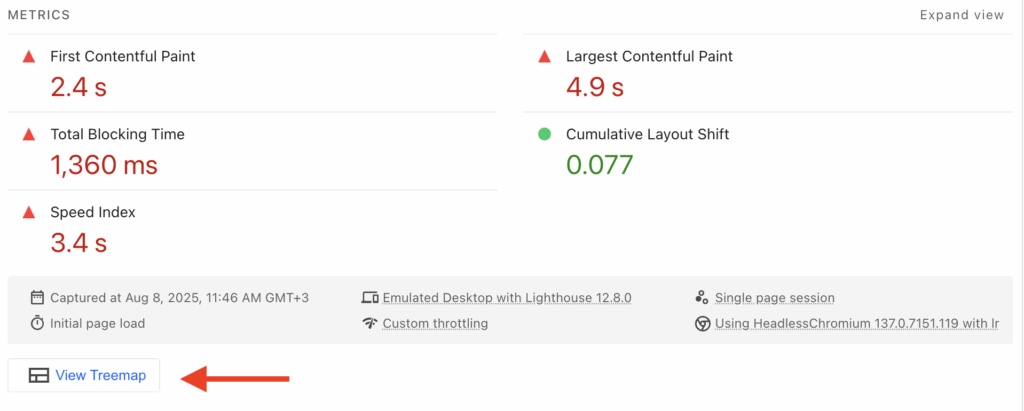Click the red triangle beside First Contentful Paint

click(28, 57)
